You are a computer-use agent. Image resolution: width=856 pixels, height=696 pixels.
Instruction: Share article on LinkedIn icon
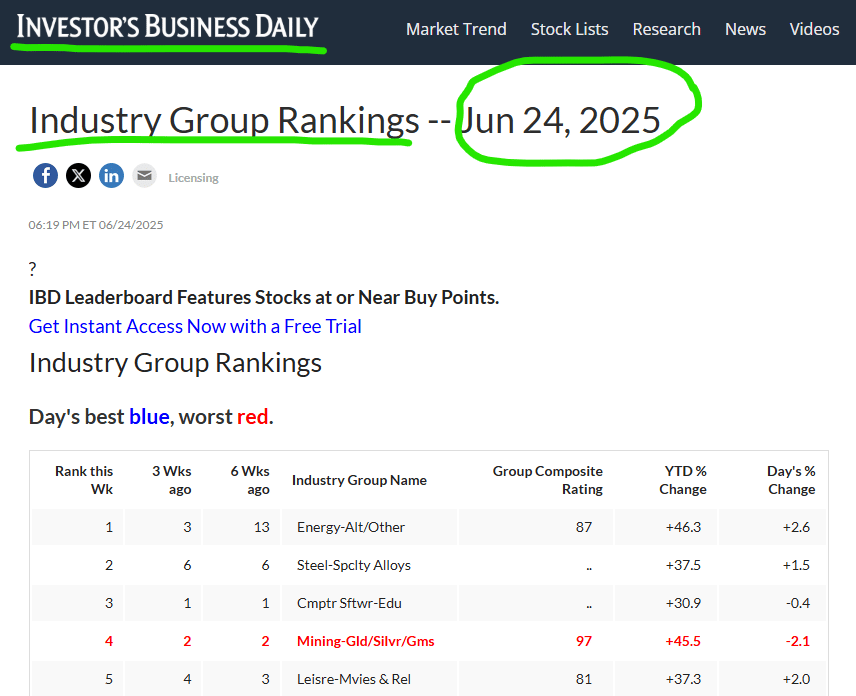tap(111, 176)
